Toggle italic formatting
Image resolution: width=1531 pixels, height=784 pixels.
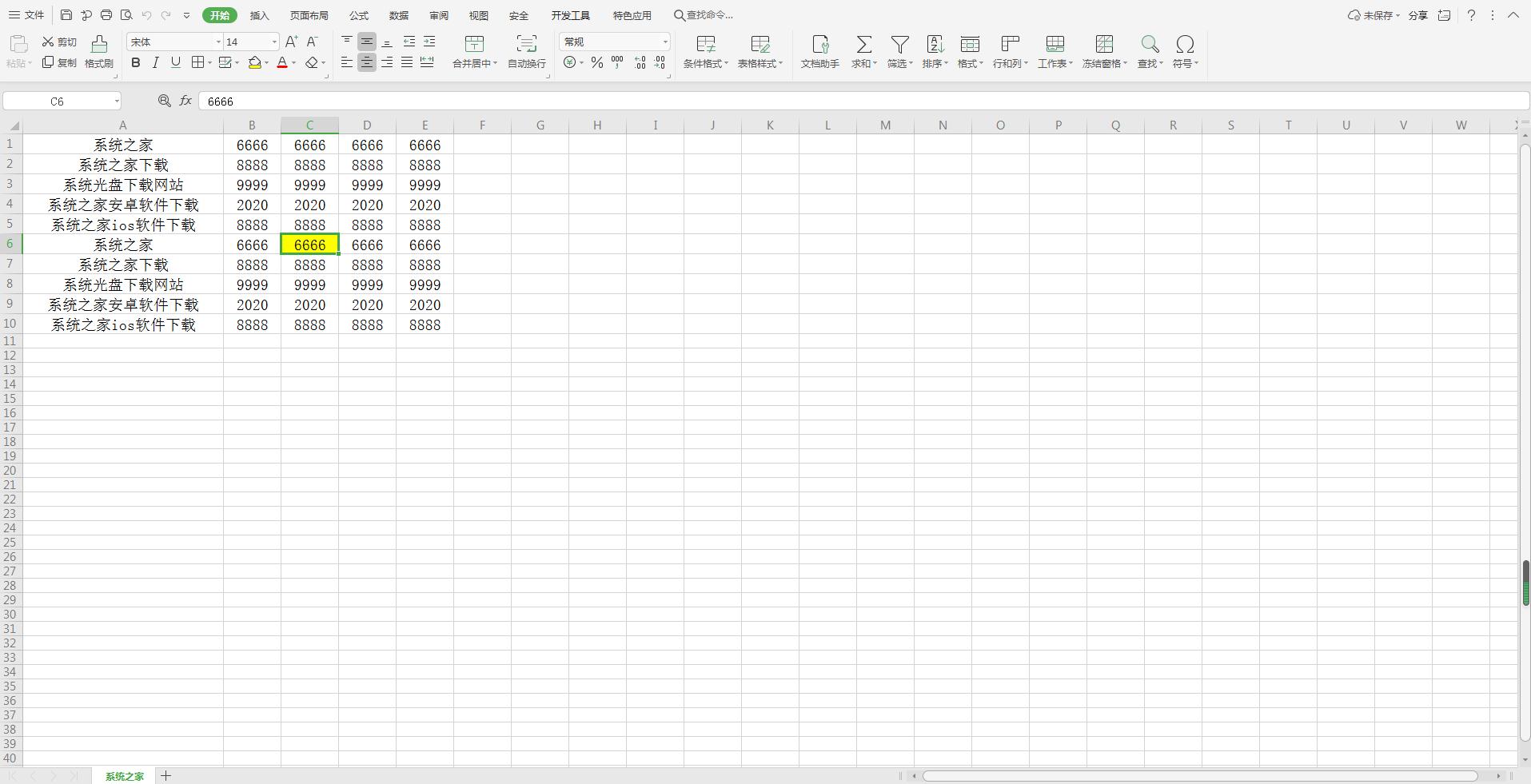click(x=156, y=63)
